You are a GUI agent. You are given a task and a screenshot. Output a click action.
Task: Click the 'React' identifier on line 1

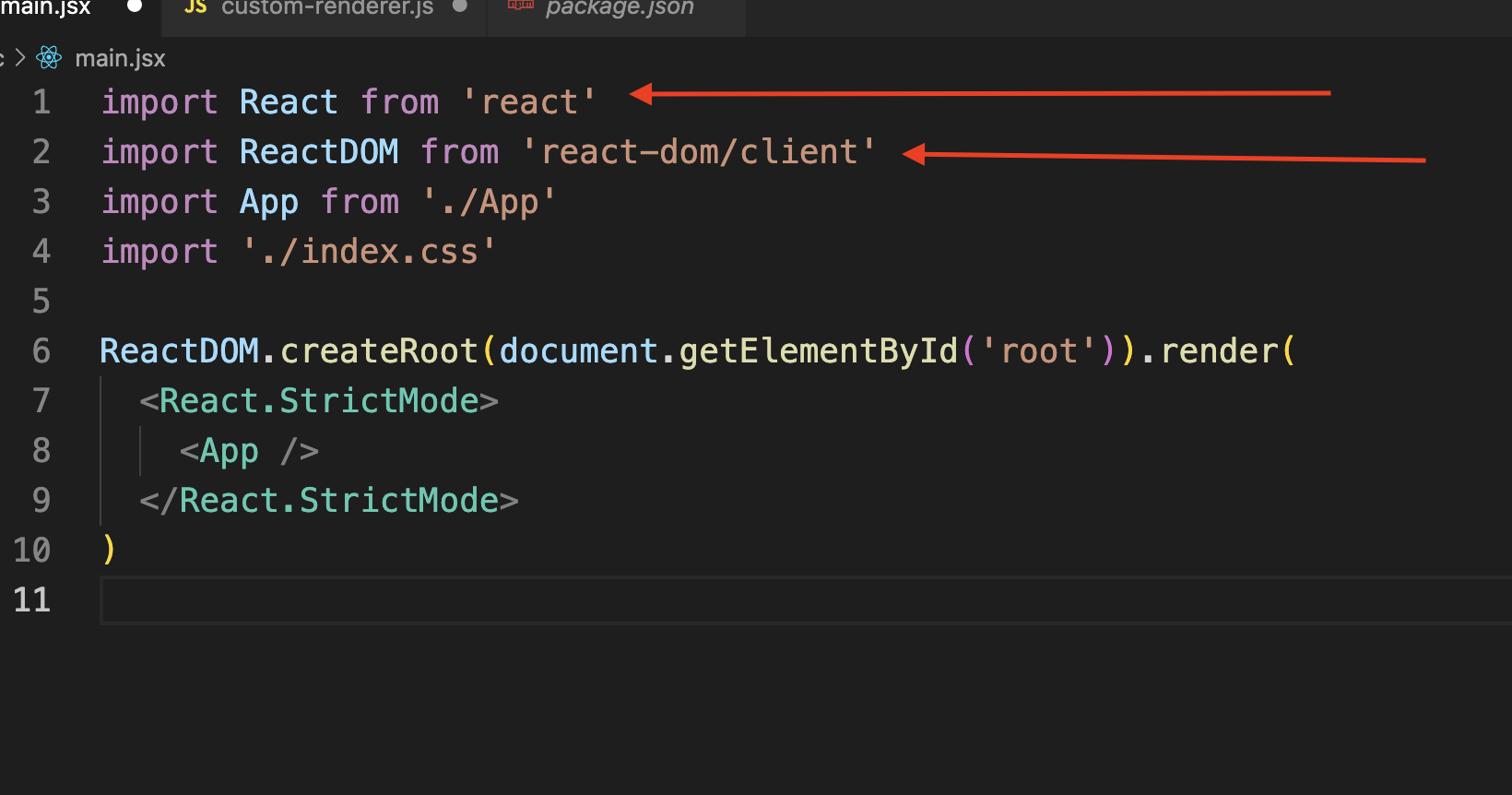(289, 101)
